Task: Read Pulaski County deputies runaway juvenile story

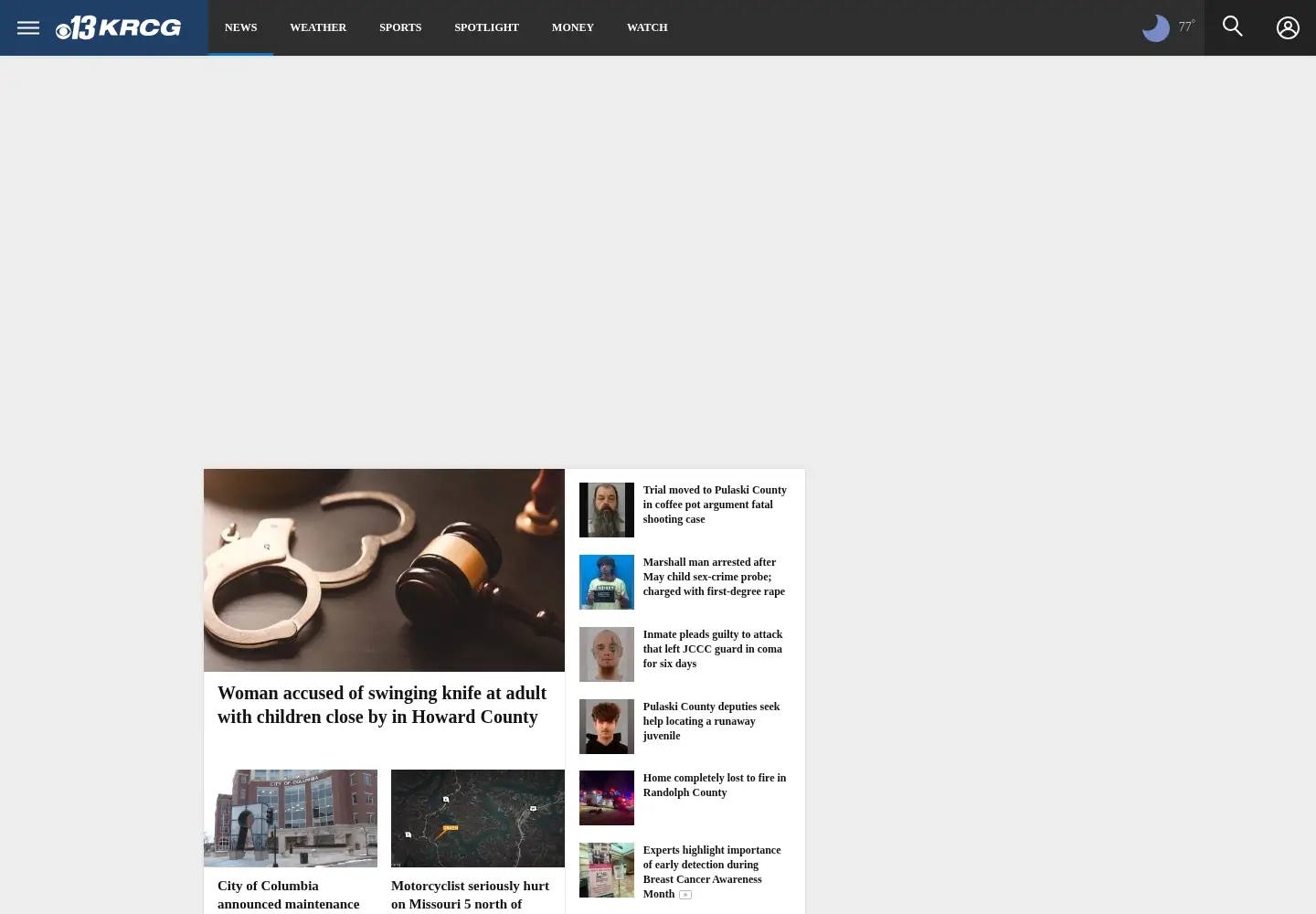Action: point(711,721)
